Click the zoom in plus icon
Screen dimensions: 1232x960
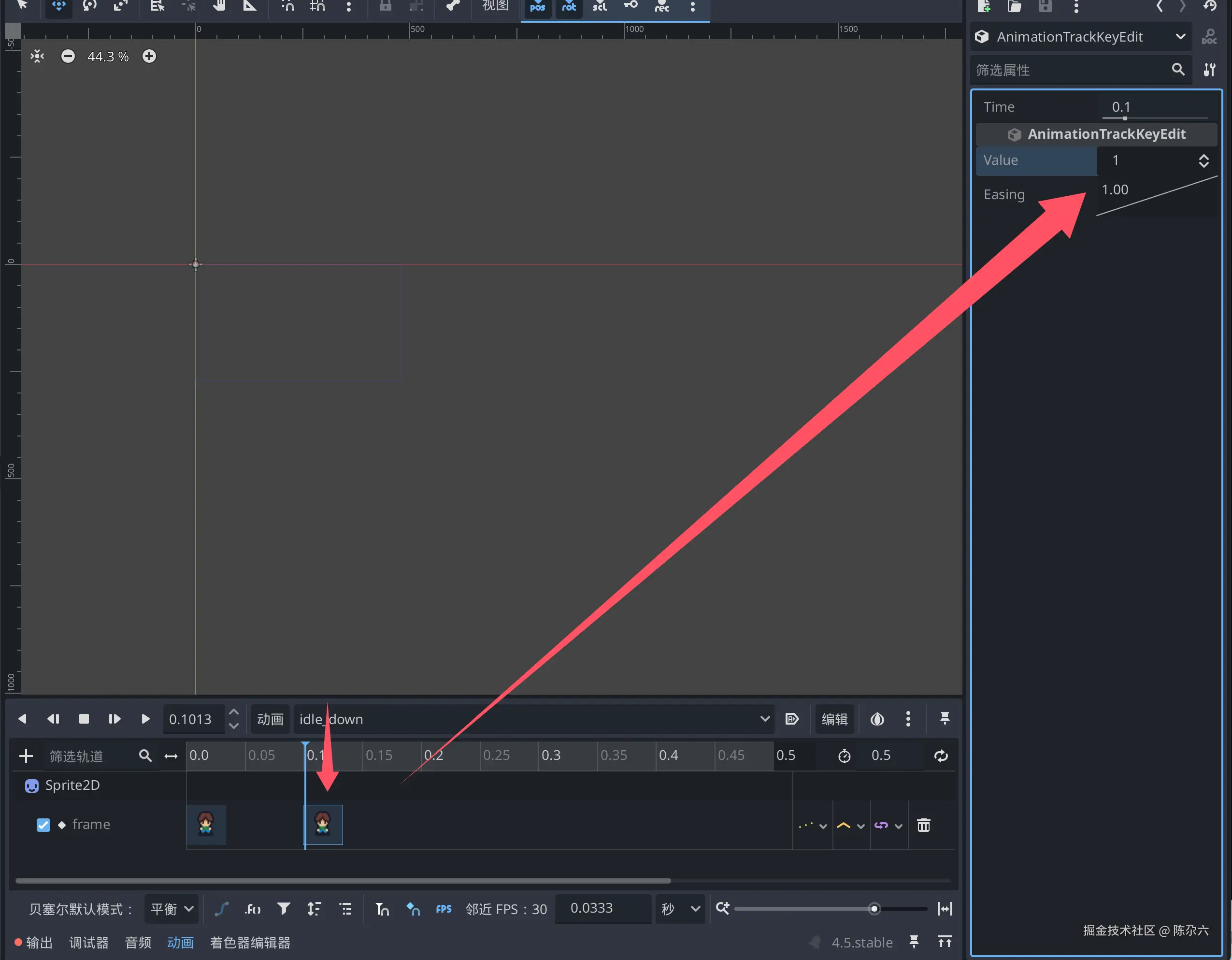[149, 57]
